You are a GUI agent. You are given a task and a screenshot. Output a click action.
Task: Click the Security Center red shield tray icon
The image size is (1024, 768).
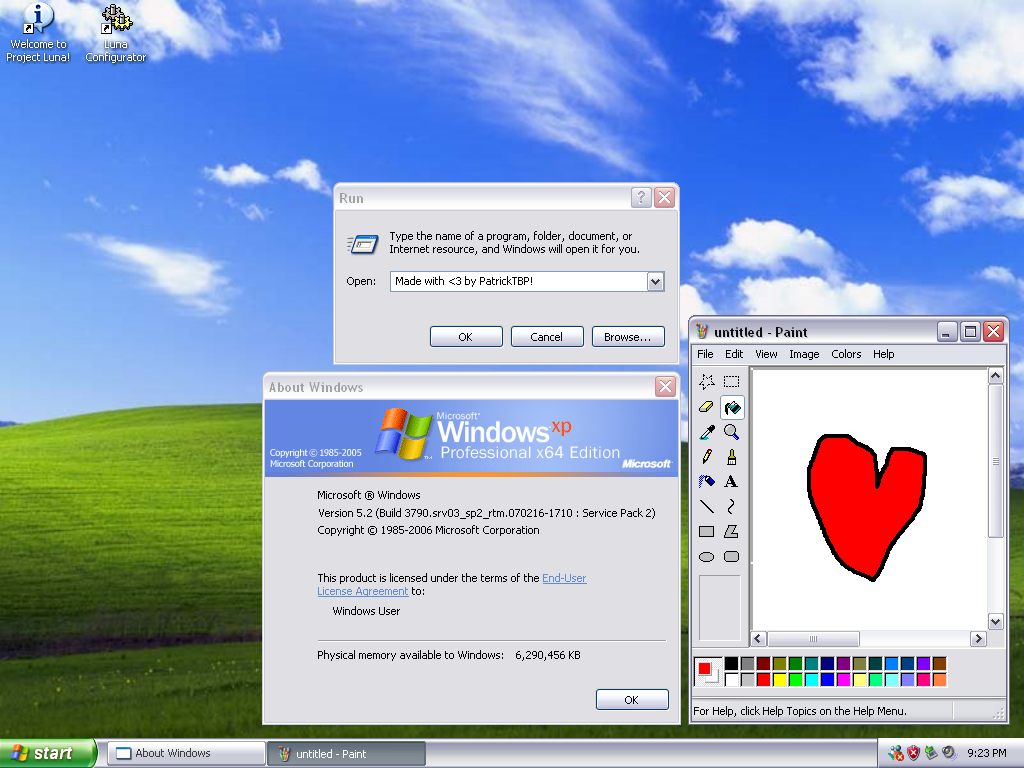pyautogui.click(x=913, y=753)
